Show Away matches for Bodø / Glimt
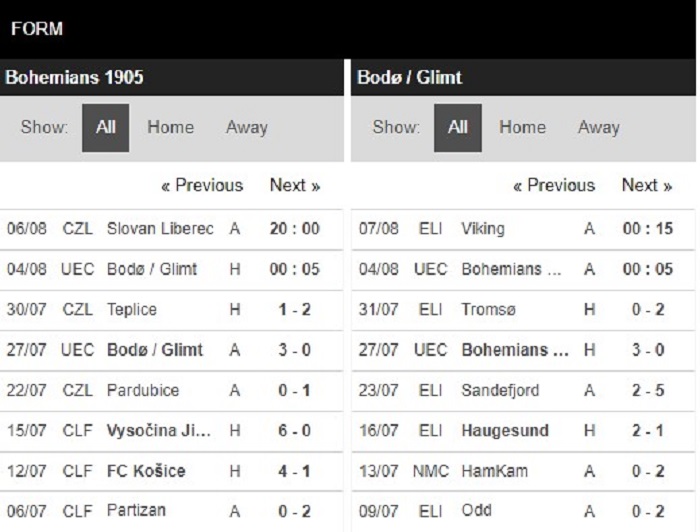The height and width of the screenshot is (532, 700). [599, 128]
